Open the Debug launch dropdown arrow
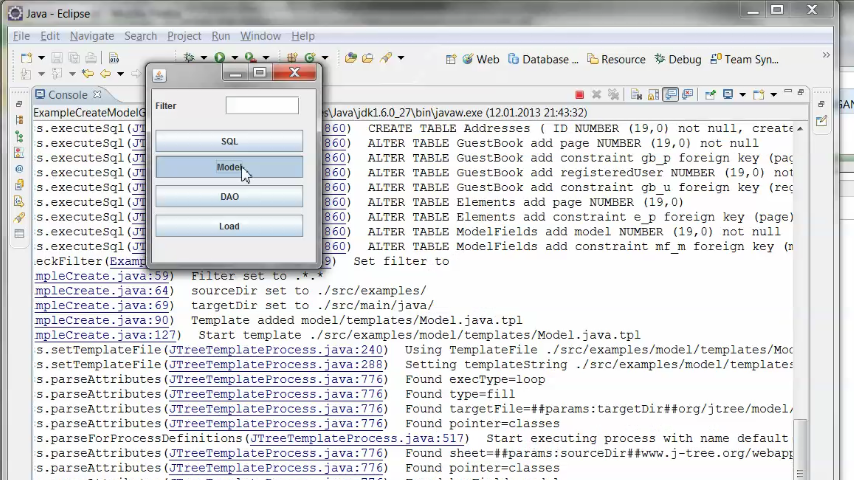 (x=204, y=58)
